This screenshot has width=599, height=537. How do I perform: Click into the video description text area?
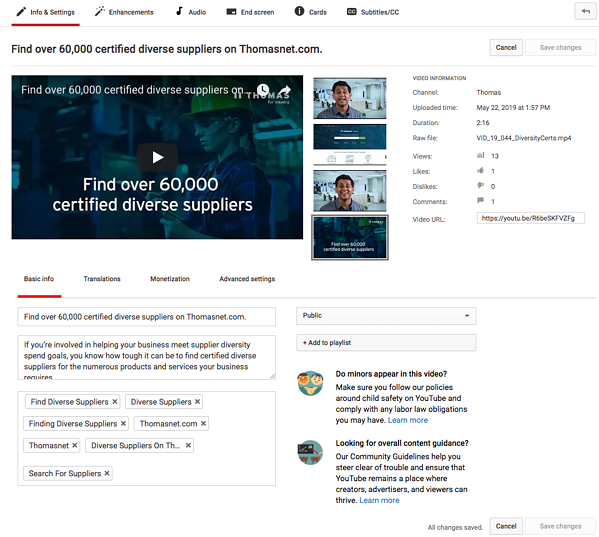click(x=146, y=357)
